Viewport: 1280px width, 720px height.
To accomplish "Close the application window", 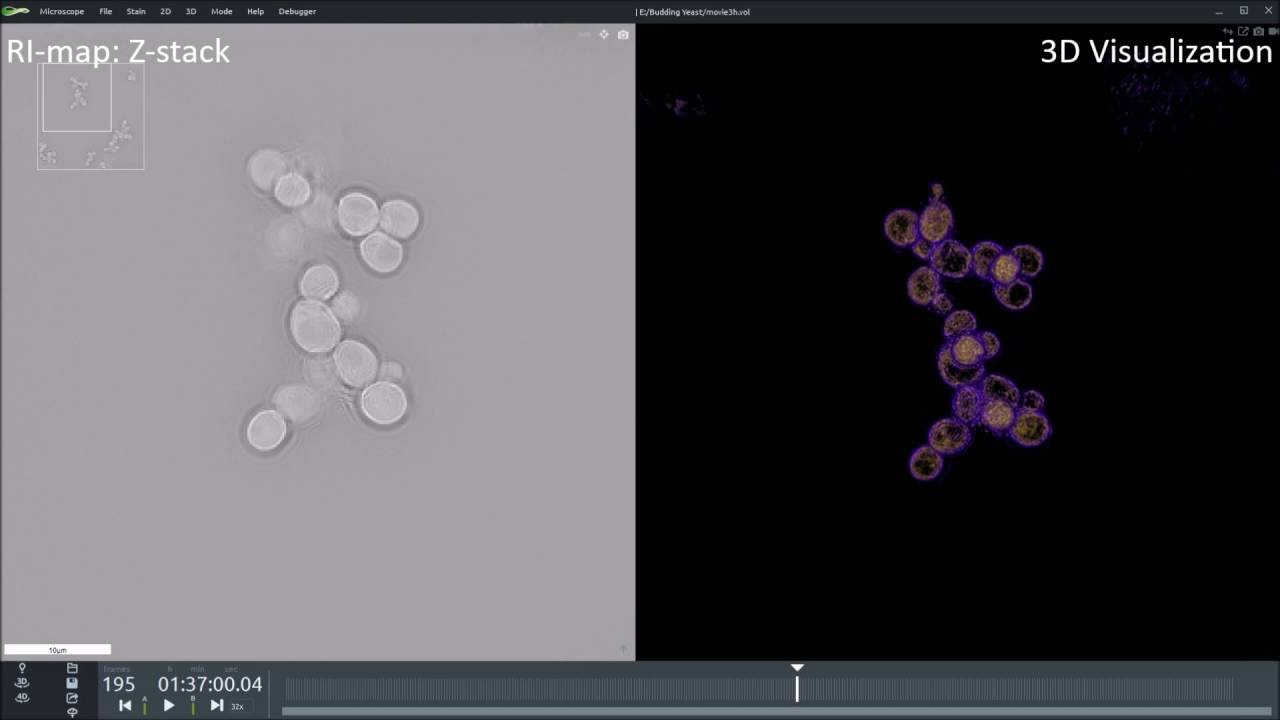I will point(1268,11).
